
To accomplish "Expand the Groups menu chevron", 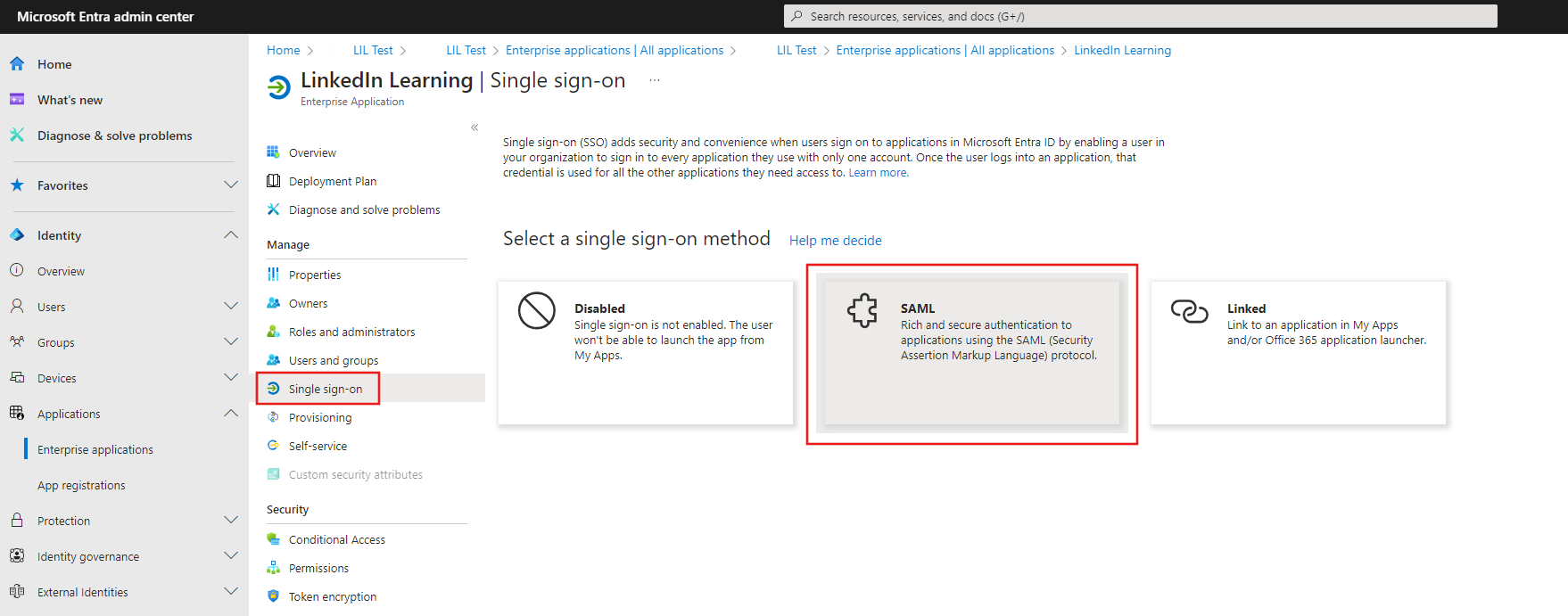I will pyautogui.click(x=231, y=341).
